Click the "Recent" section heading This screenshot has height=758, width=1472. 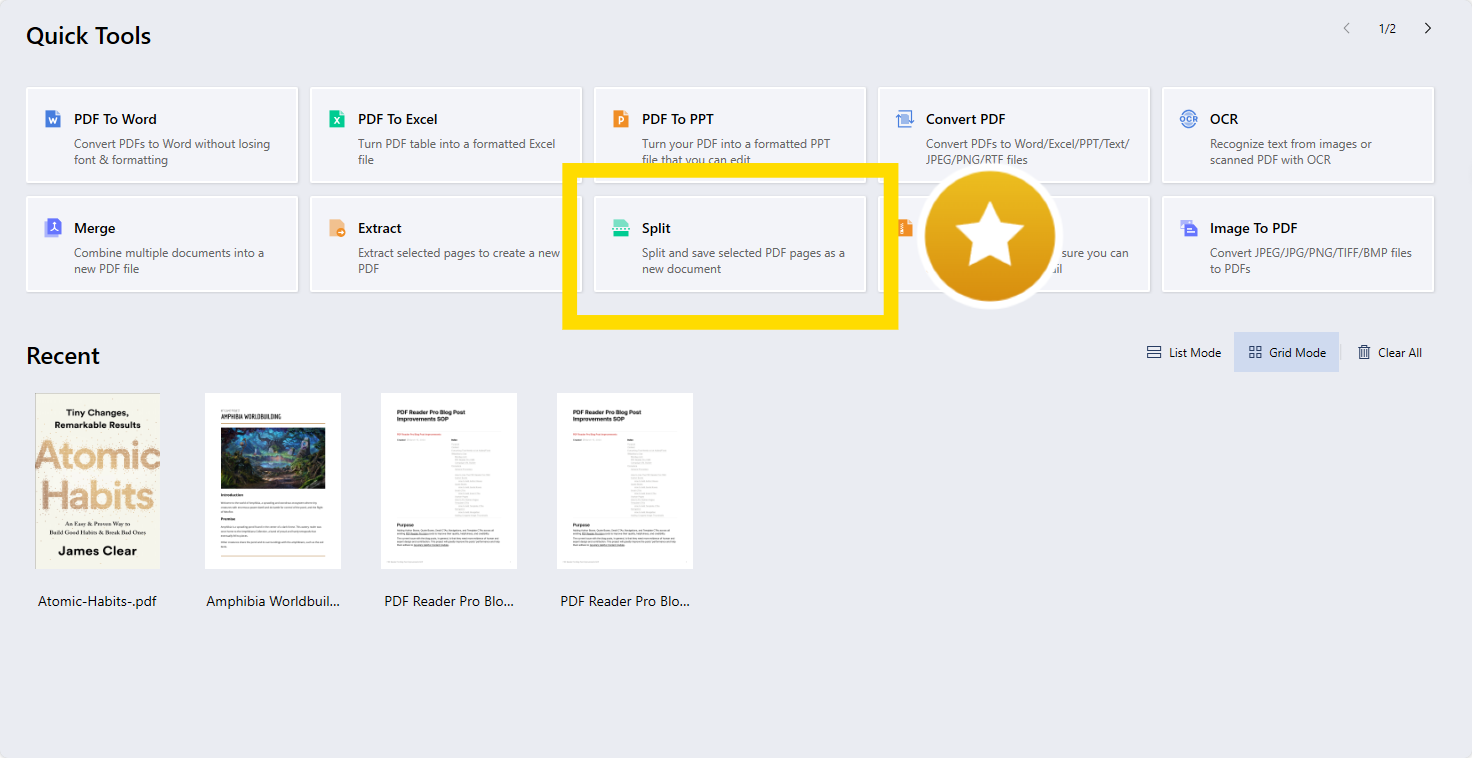click(63, 356)
